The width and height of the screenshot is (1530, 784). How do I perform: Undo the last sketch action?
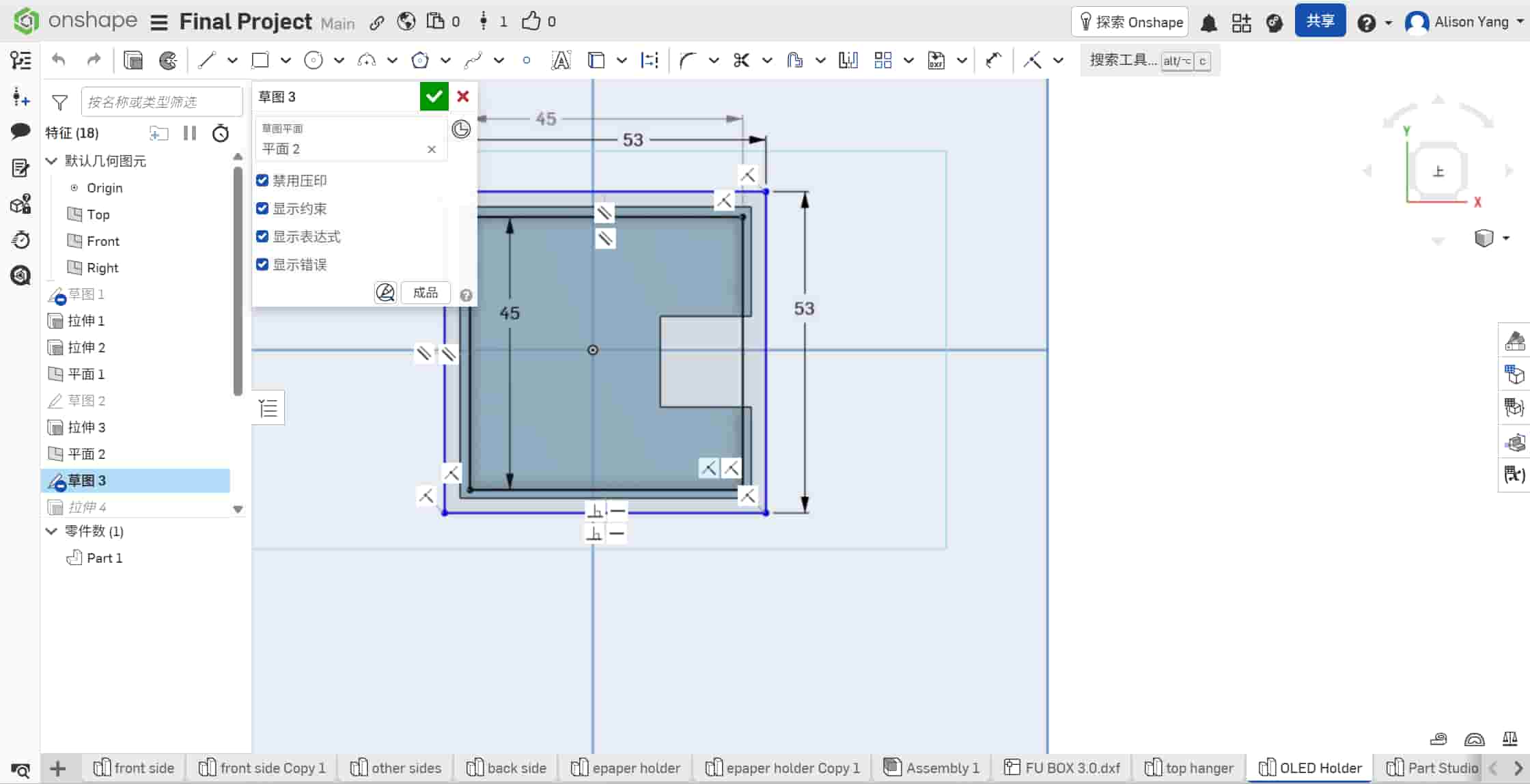[x=59, y=60]
